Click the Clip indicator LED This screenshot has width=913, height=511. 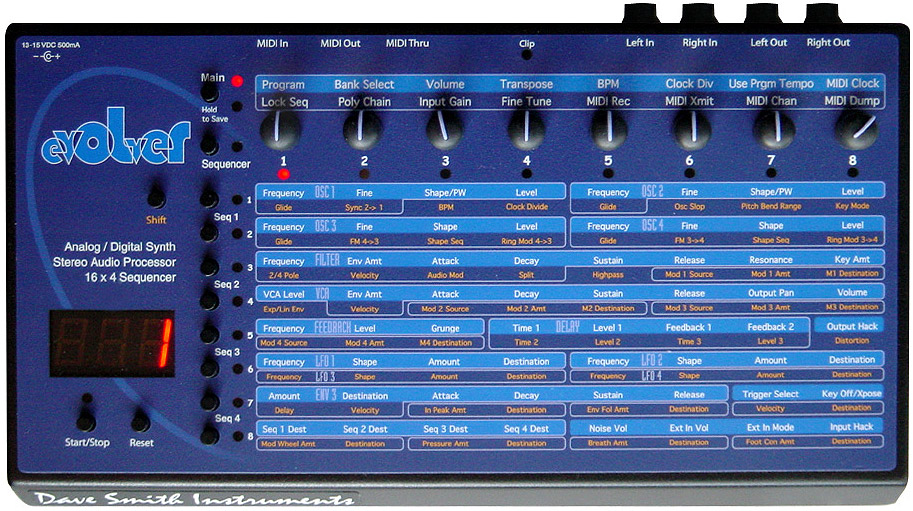click(x=526, y=55)
